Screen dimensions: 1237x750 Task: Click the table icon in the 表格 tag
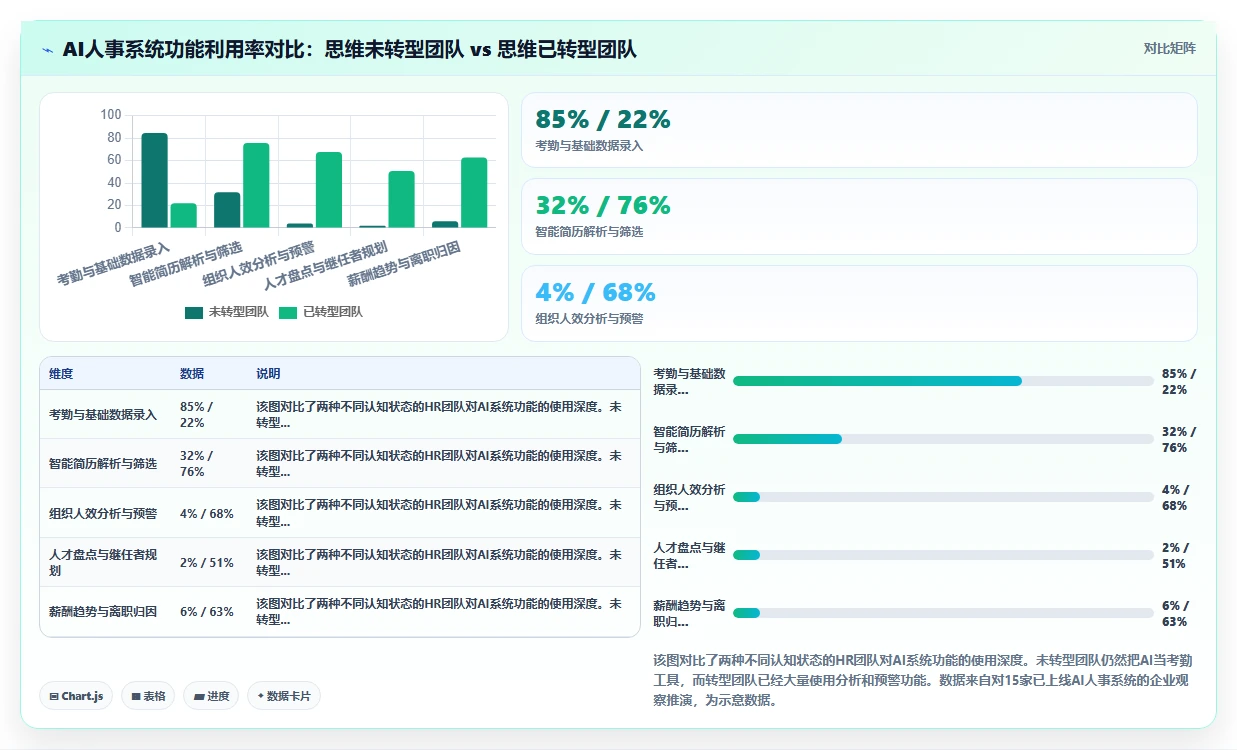click(x=136, y=696)
